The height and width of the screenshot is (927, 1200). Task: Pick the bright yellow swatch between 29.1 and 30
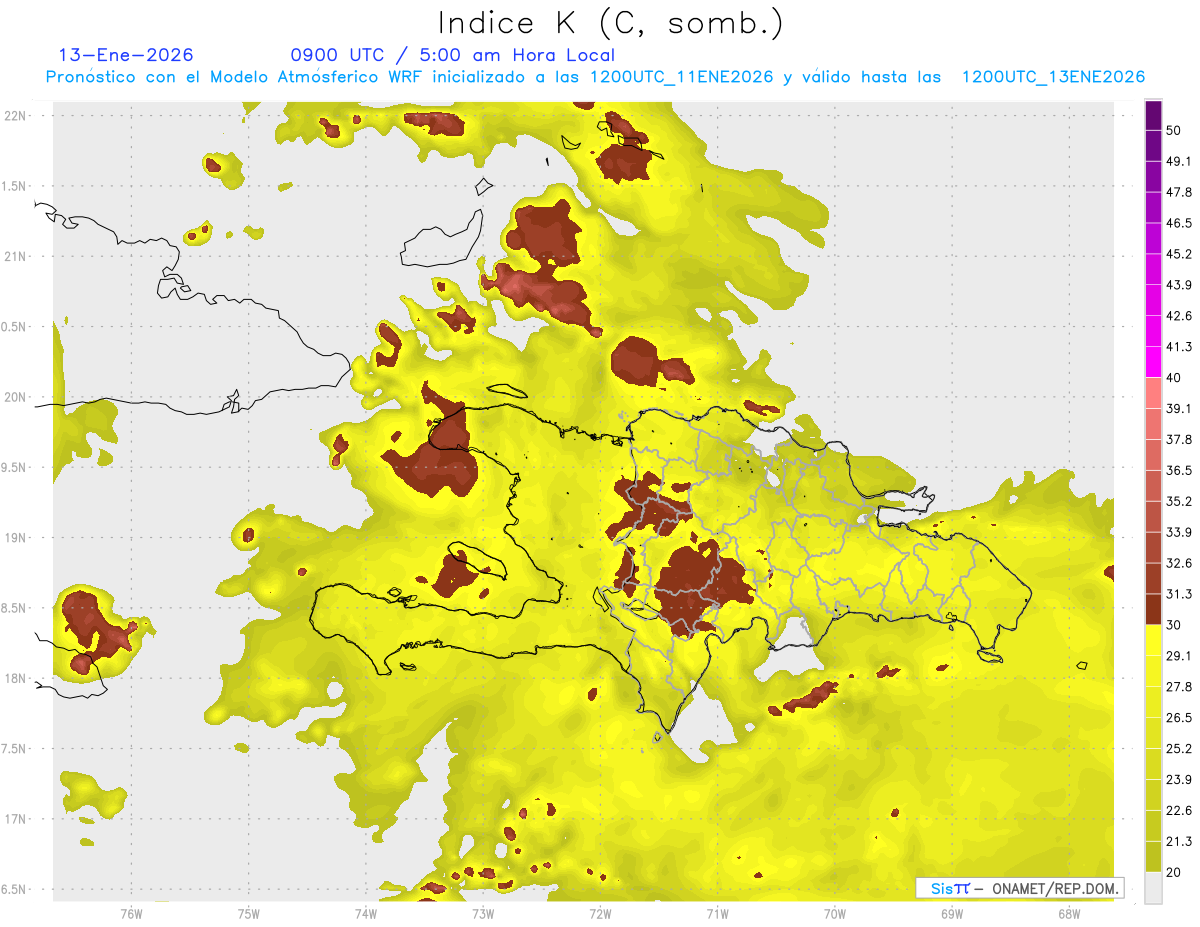point(1153,640)
